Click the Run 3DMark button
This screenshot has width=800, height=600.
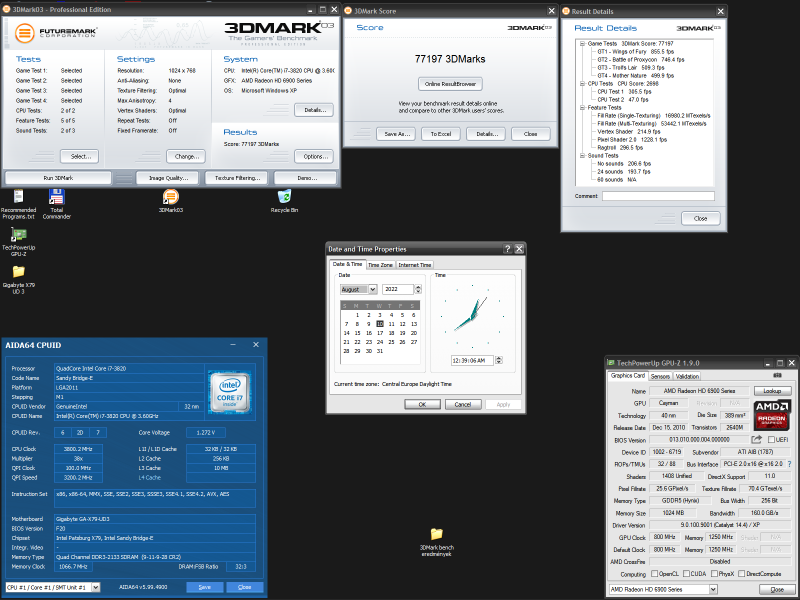click(x=58, y=178)
